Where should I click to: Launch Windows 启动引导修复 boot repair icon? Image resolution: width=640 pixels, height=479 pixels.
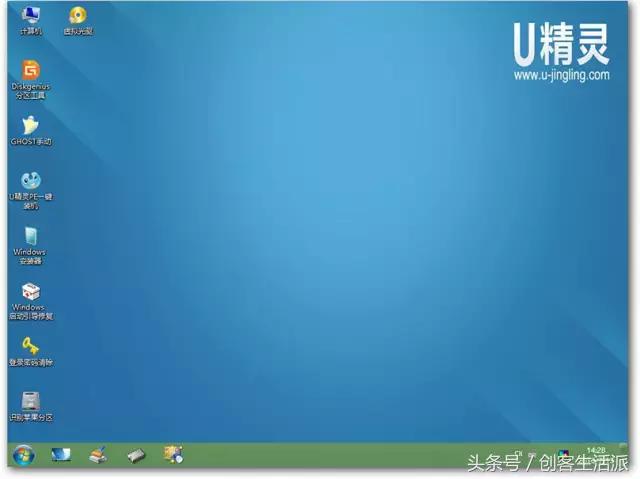[31, 301]
